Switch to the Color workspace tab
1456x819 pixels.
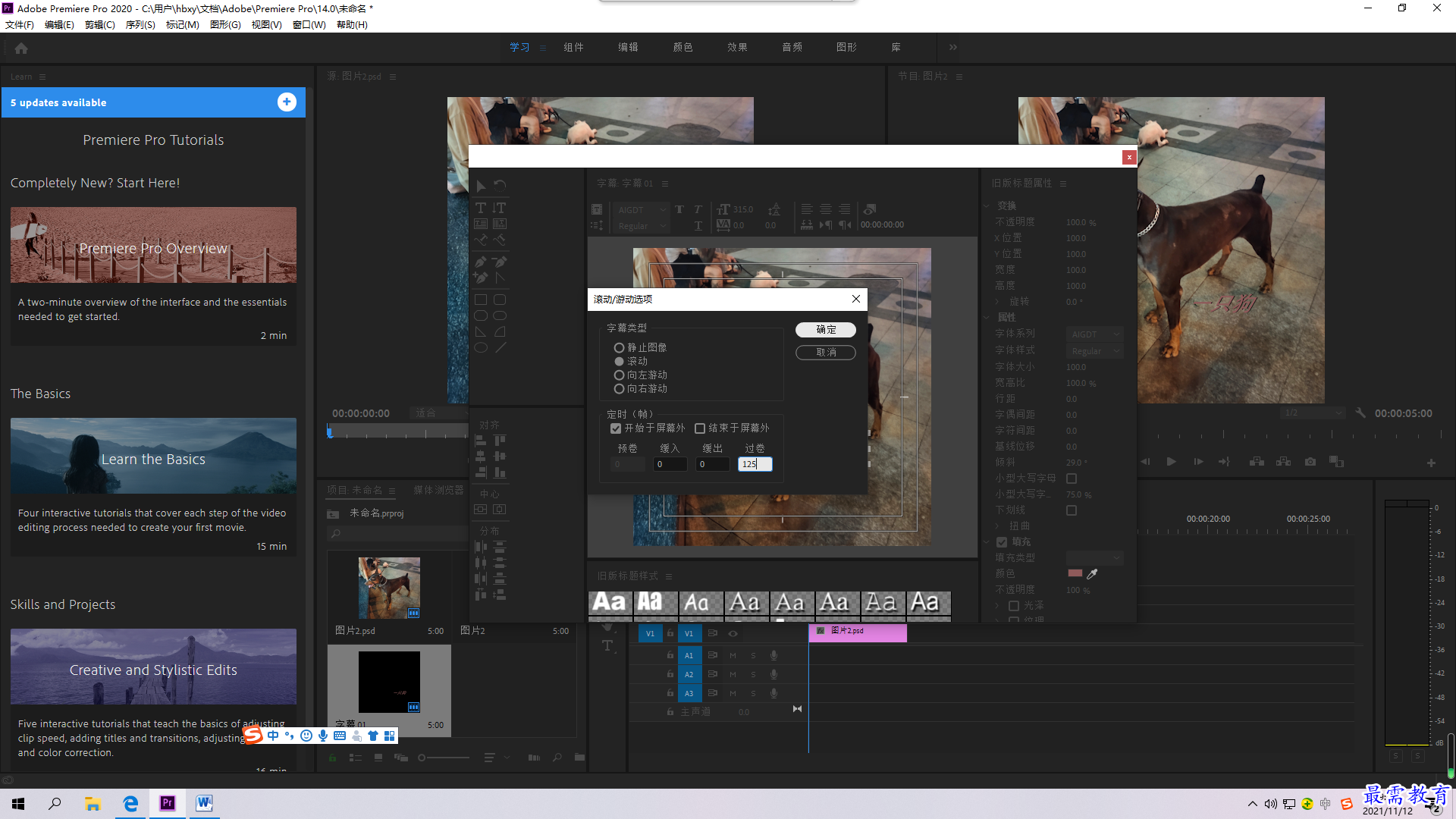click(x=683, y=47)
